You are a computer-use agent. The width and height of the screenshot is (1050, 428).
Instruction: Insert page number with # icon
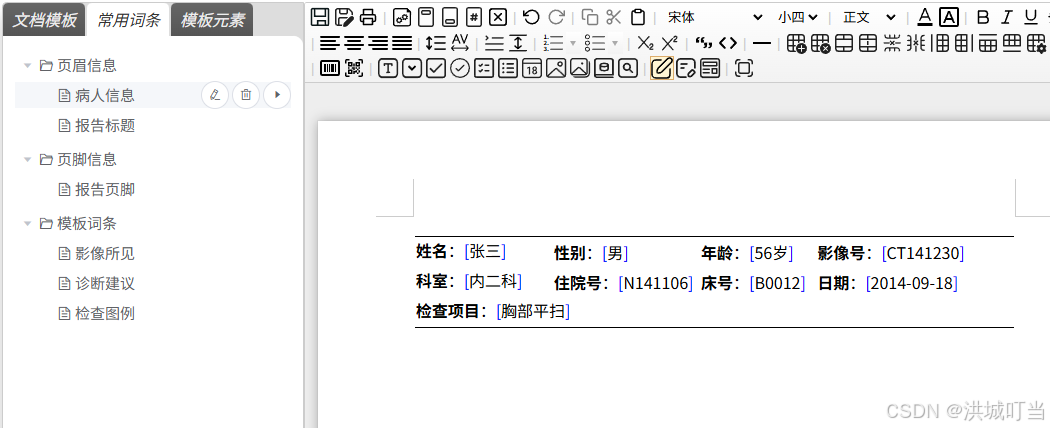tap(474, 17)
